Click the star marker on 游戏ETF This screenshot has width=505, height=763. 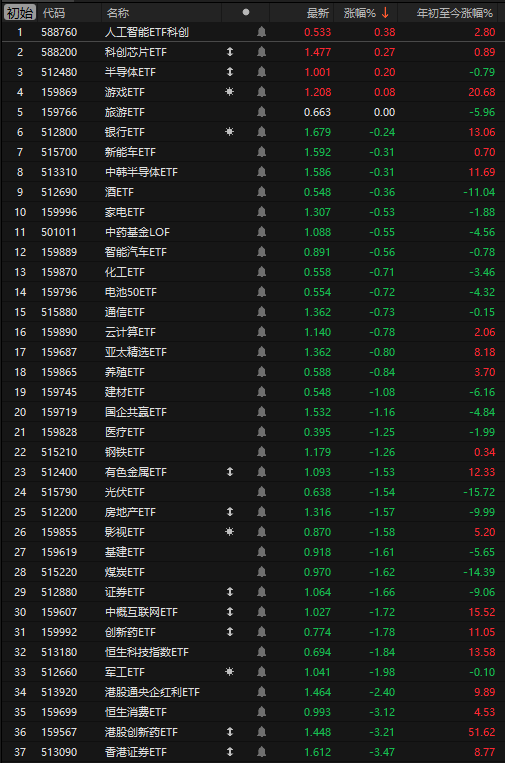(230, 91)
